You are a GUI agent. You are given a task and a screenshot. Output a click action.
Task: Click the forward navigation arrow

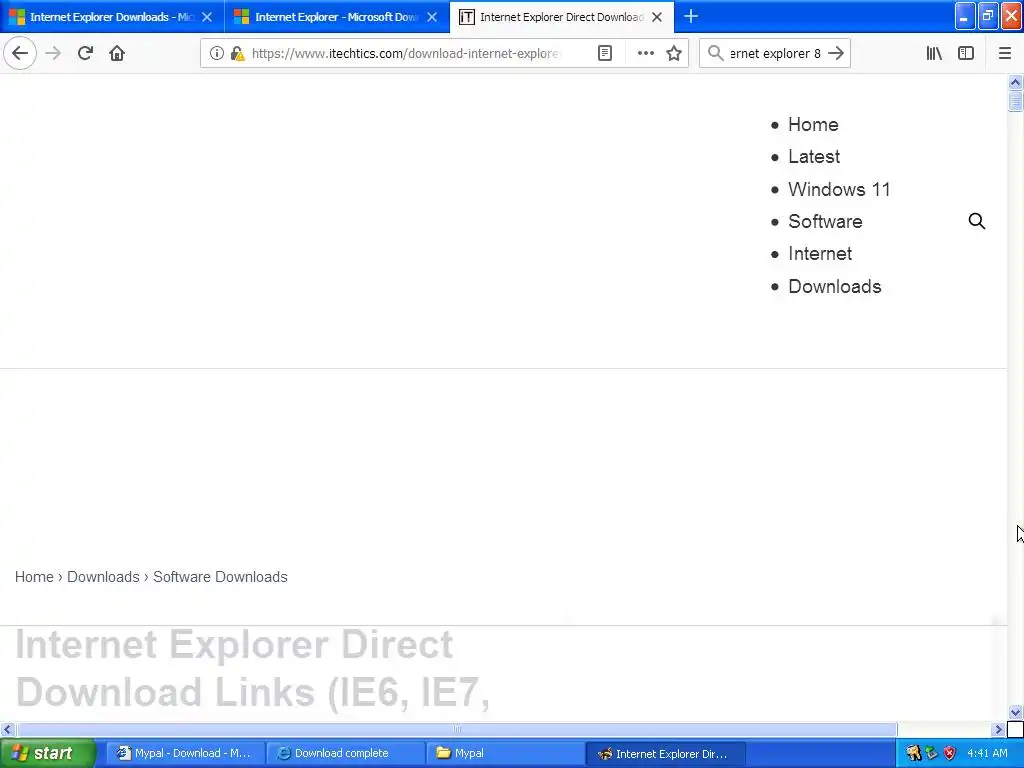53,53
